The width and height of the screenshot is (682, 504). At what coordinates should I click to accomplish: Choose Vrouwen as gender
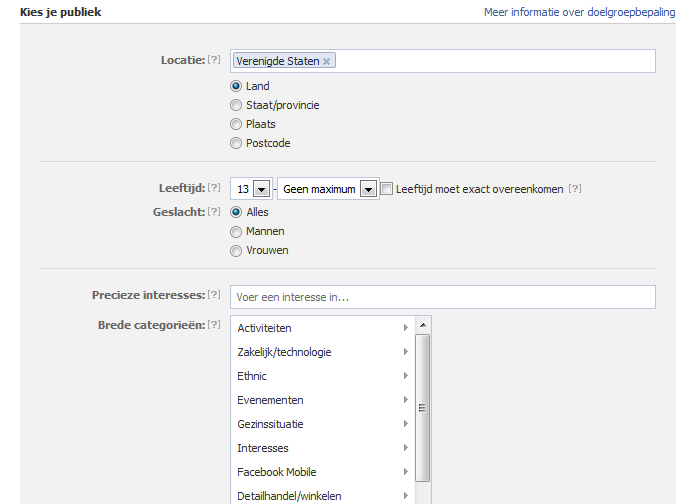point(236,250)
